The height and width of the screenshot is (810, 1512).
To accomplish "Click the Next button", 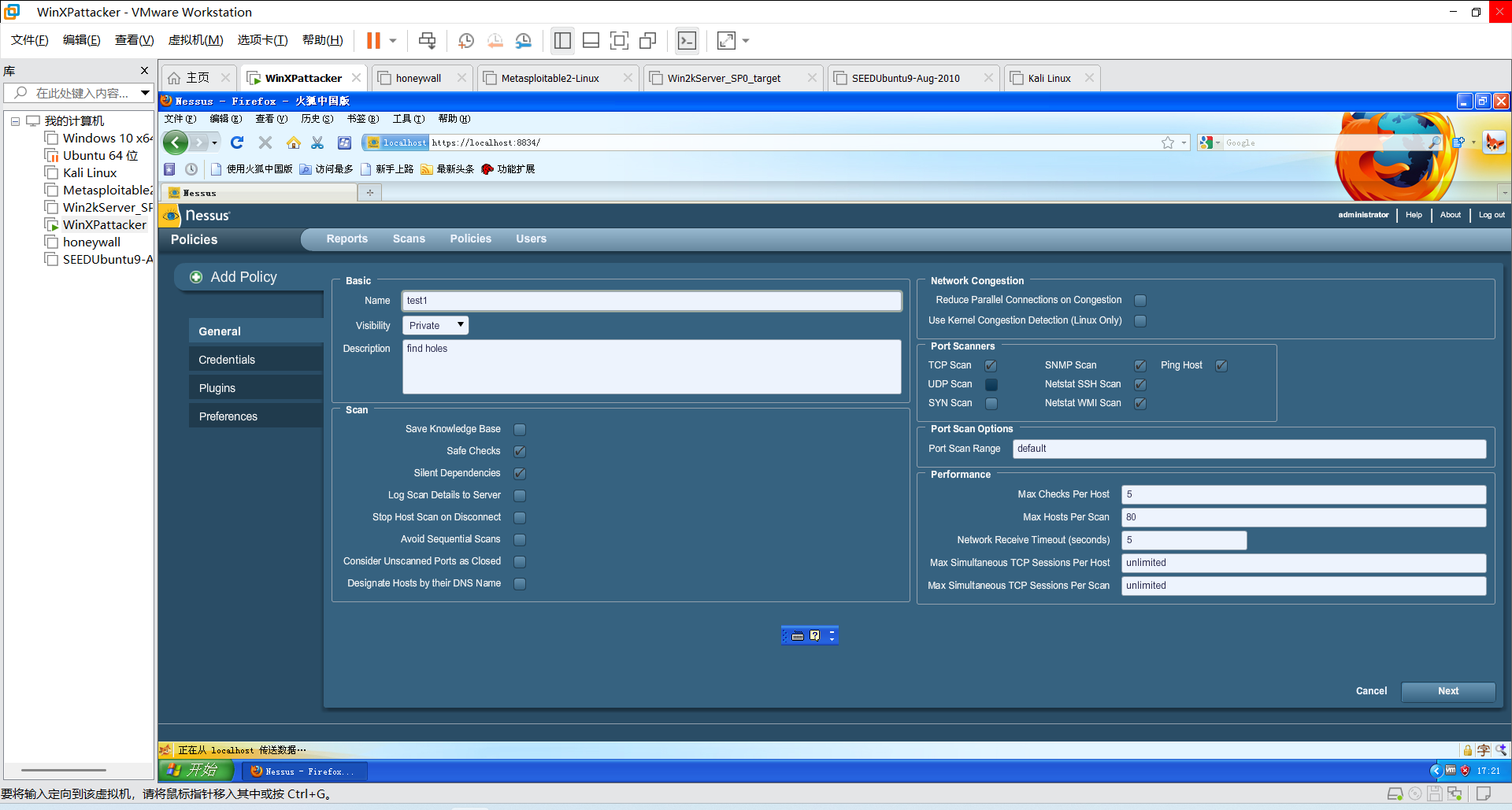I will coord(1448,691).
